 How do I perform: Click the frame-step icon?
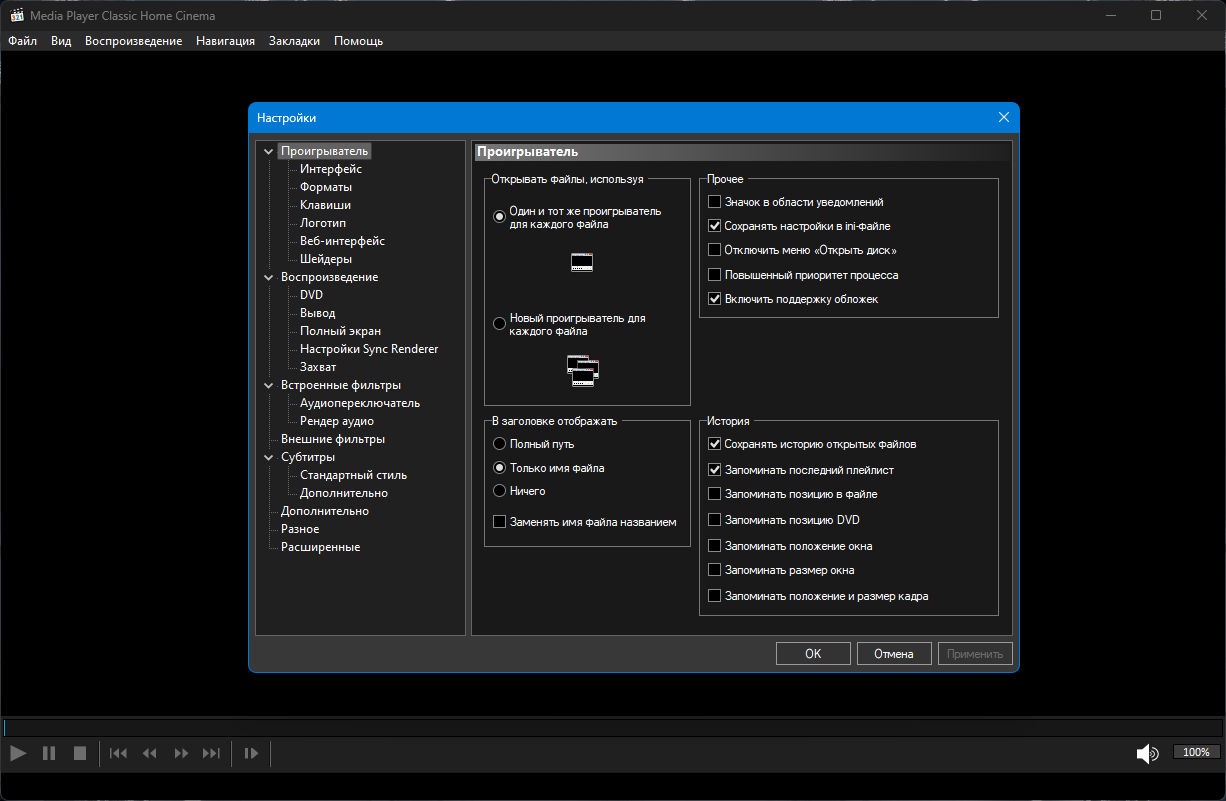251,753
